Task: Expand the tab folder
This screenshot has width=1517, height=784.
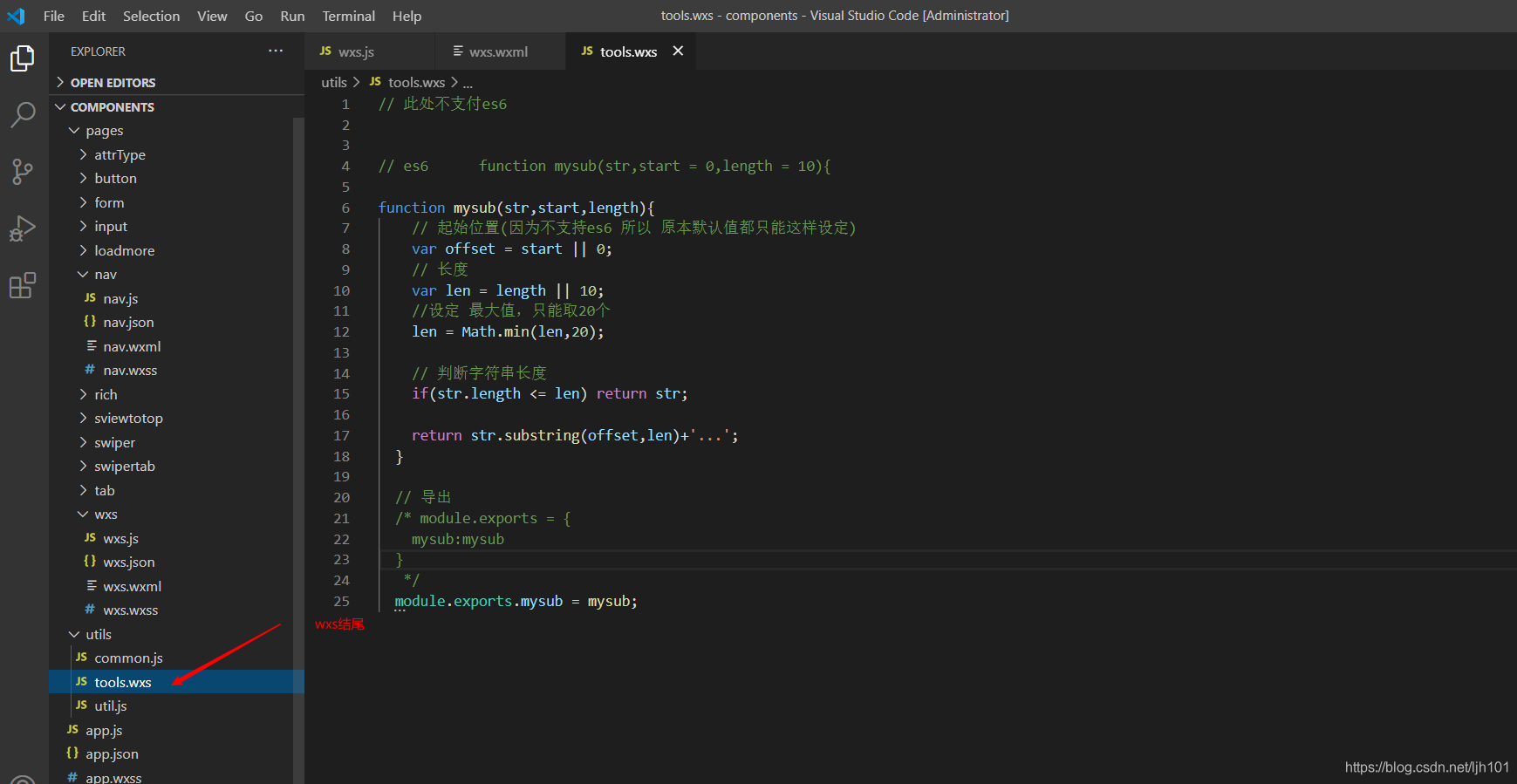Action: pos(176,490)
